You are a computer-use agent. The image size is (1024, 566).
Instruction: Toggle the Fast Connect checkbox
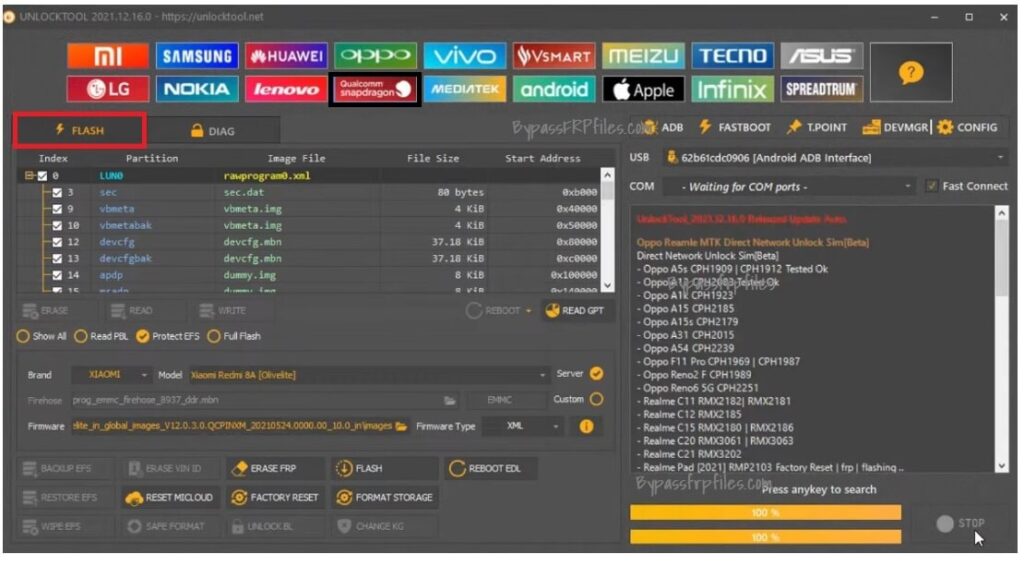pos(932,186)
